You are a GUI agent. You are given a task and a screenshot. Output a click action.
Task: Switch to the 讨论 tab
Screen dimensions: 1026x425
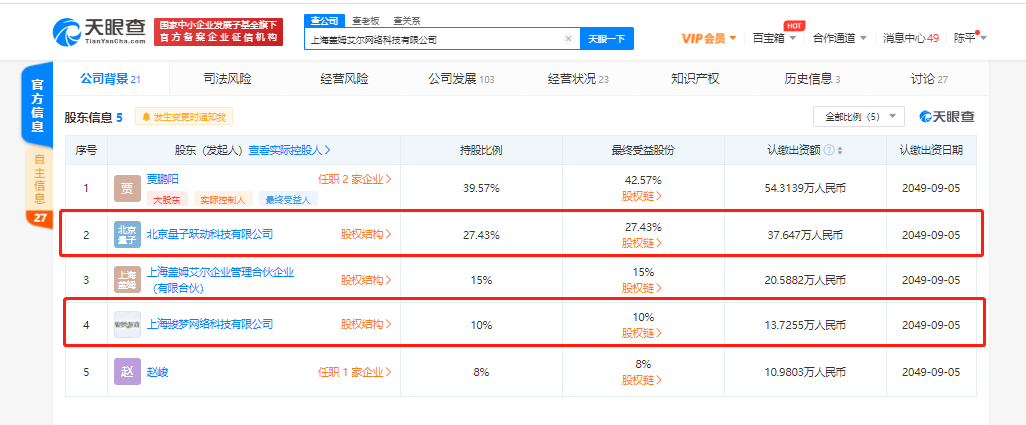(x=929, y=79)
